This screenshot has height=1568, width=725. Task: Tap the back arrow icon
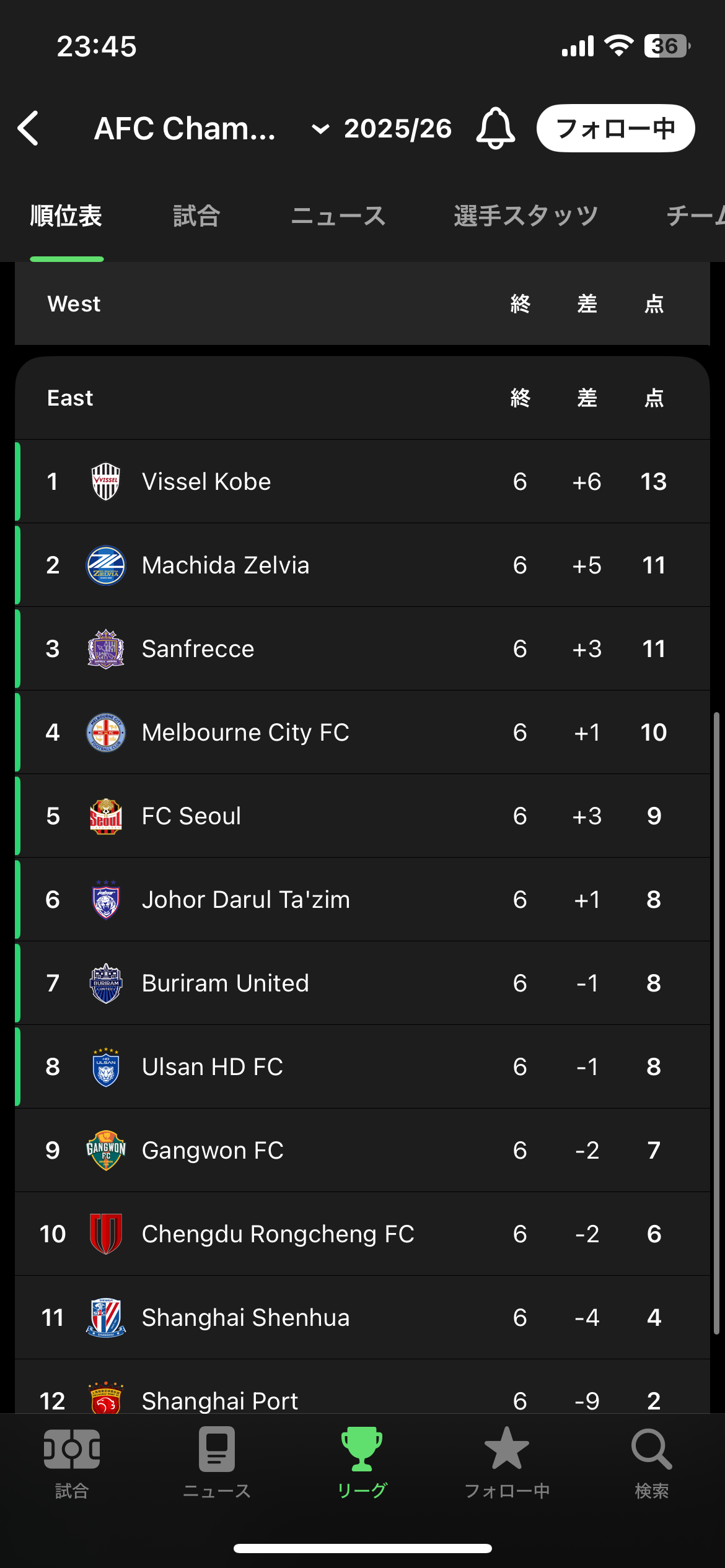[x=29, y=129]
